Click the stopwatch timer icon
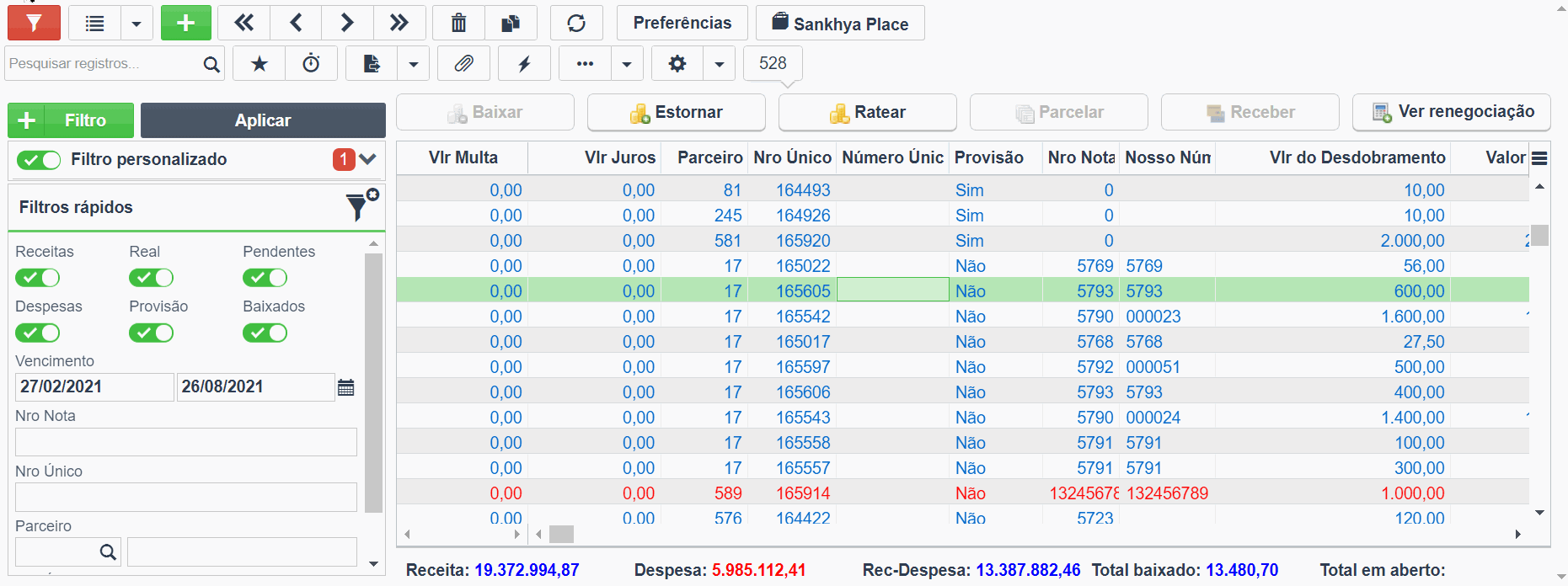The image size is (1568, 586). pyautogui.click(x=311, y=64)
